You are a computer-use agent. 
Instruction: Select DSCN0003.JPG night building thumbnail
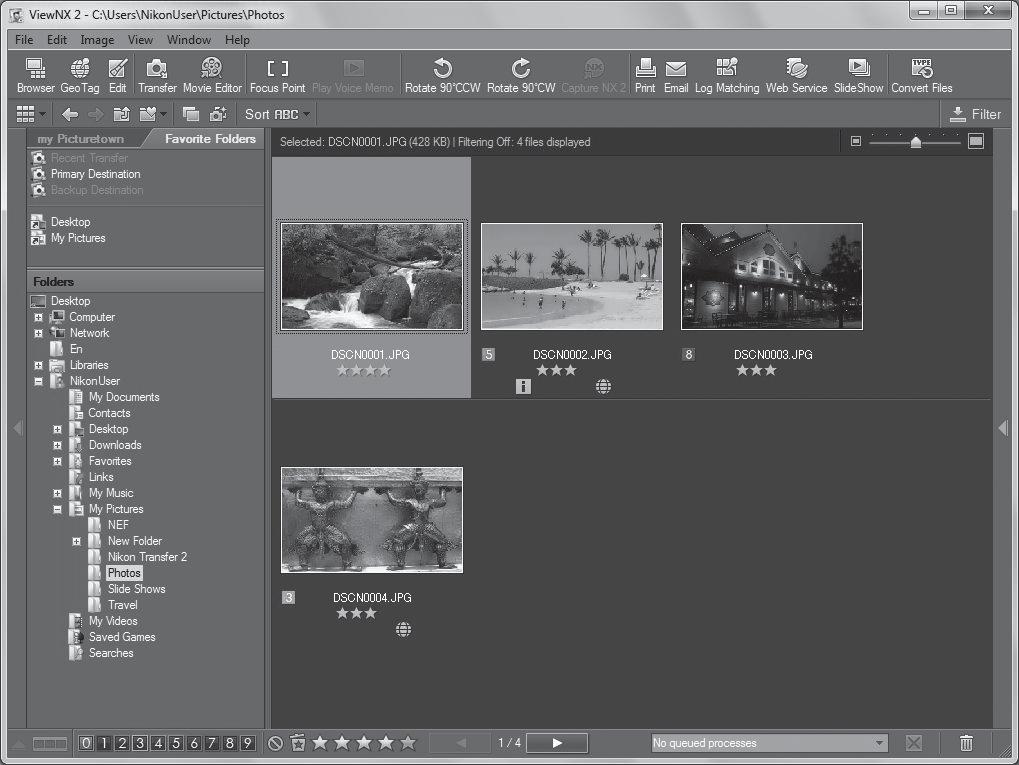(x=772, y=277)
